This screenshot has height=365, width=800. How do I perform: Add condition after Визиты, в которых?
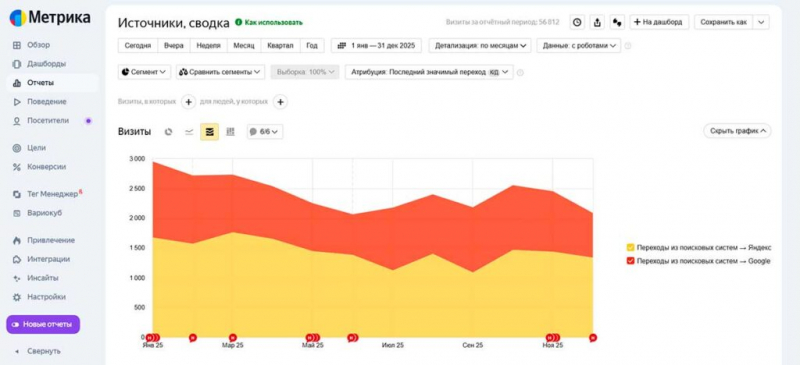188,102
